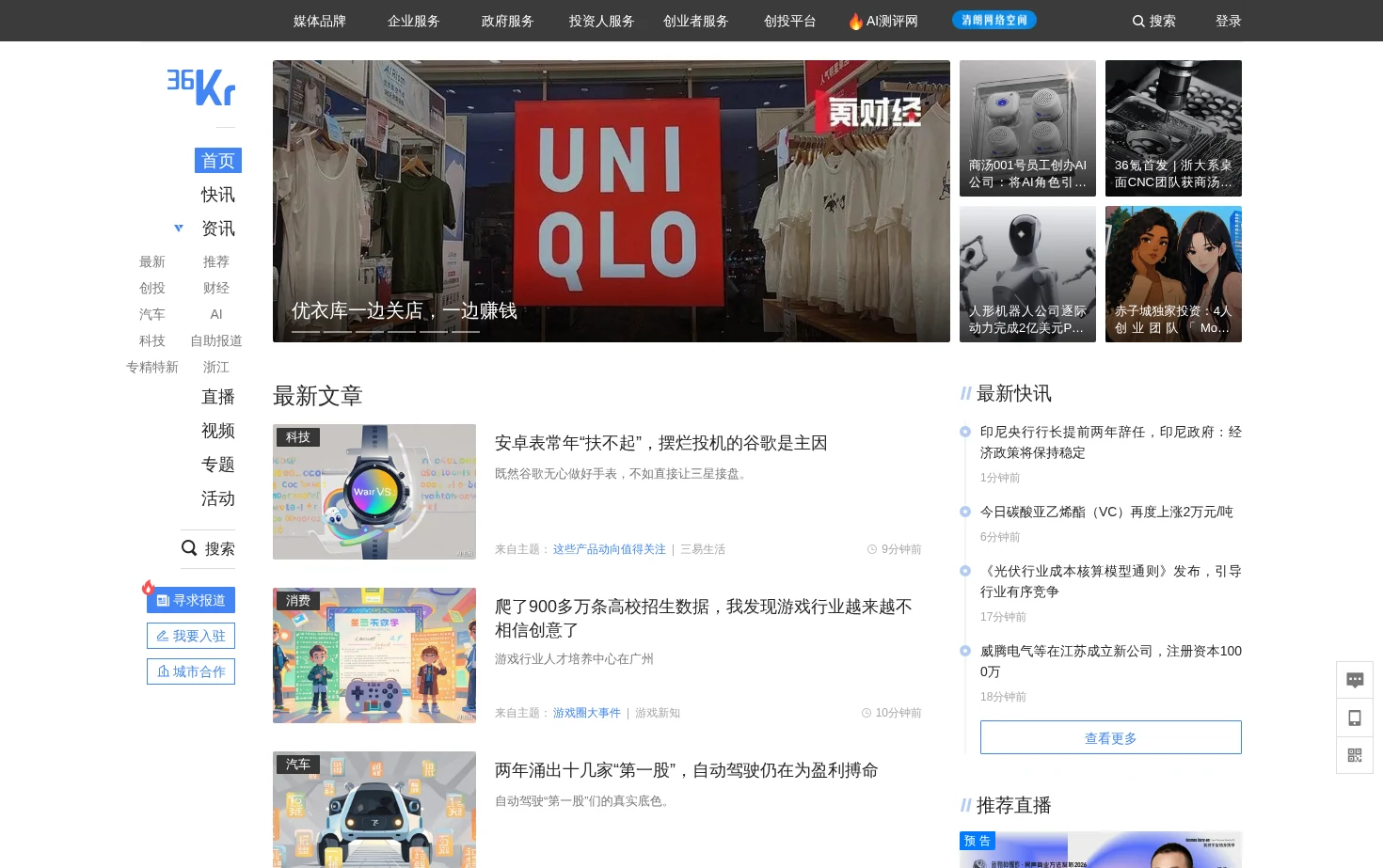Open 印尼央行行长提前两年辞任 newsflash
1383x868 pixels.
coord(1111,442)
